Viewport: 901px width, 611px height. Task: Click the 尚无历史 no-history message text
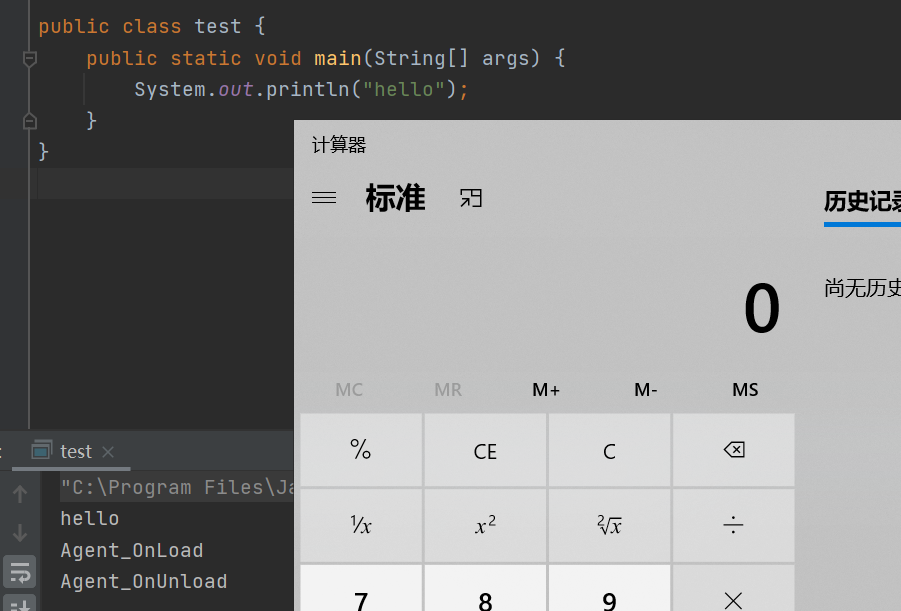click(863, 288)
